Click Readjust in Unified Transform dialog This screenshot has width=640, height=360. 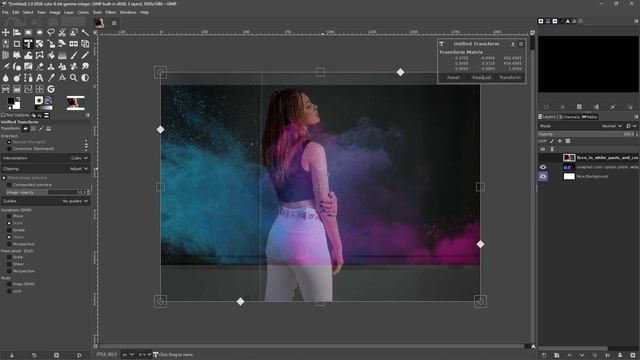click(x=482, y=78)
